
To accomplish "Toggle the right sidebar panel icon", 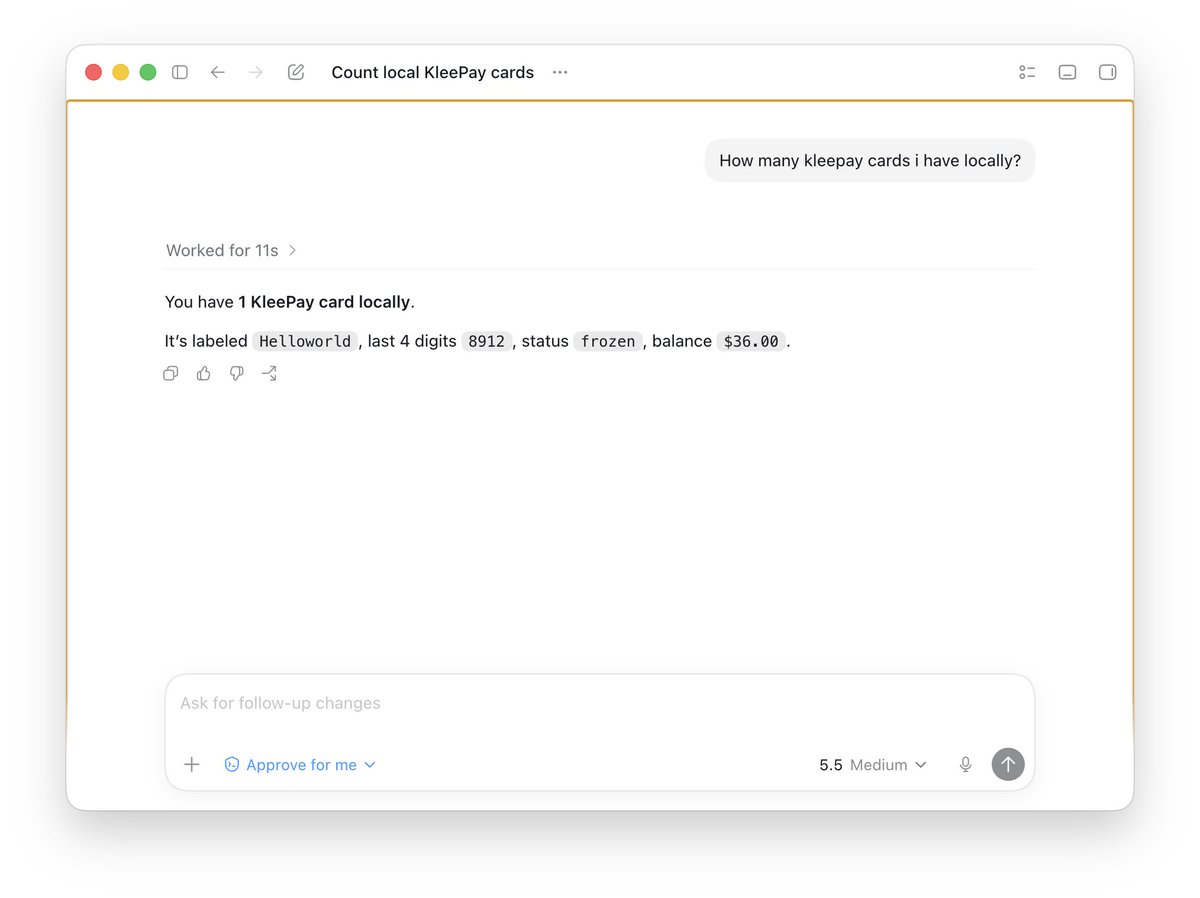I will click(1107, 72).
